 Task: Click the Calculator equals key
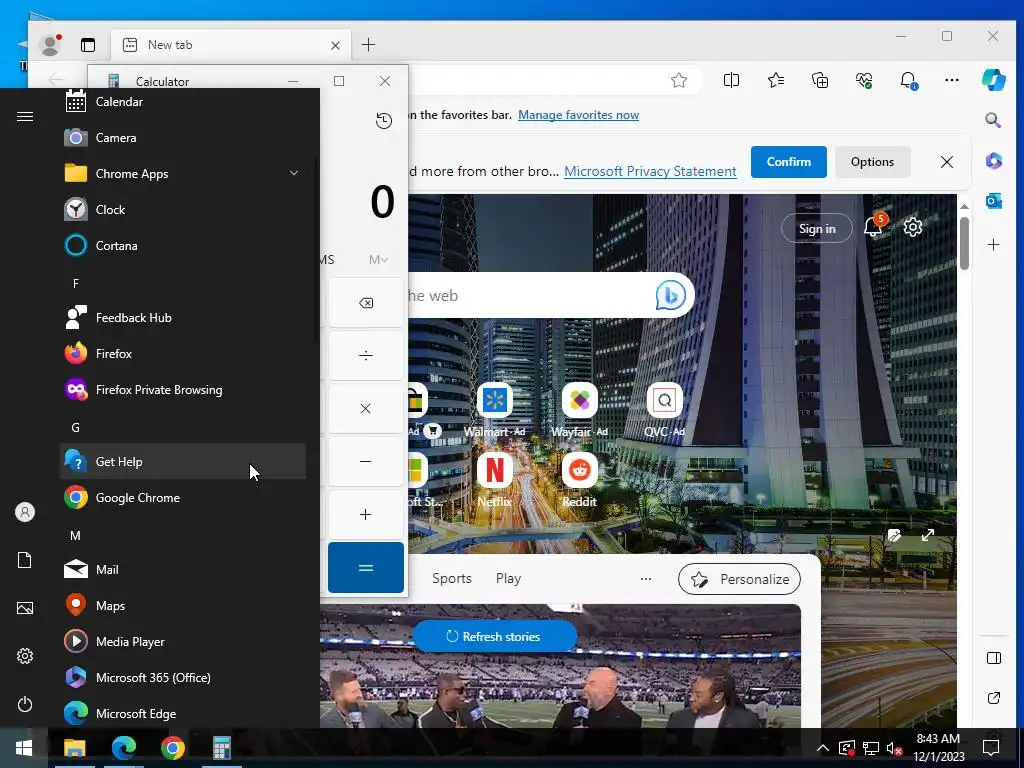pyautogui.click(x=366, y=568)
